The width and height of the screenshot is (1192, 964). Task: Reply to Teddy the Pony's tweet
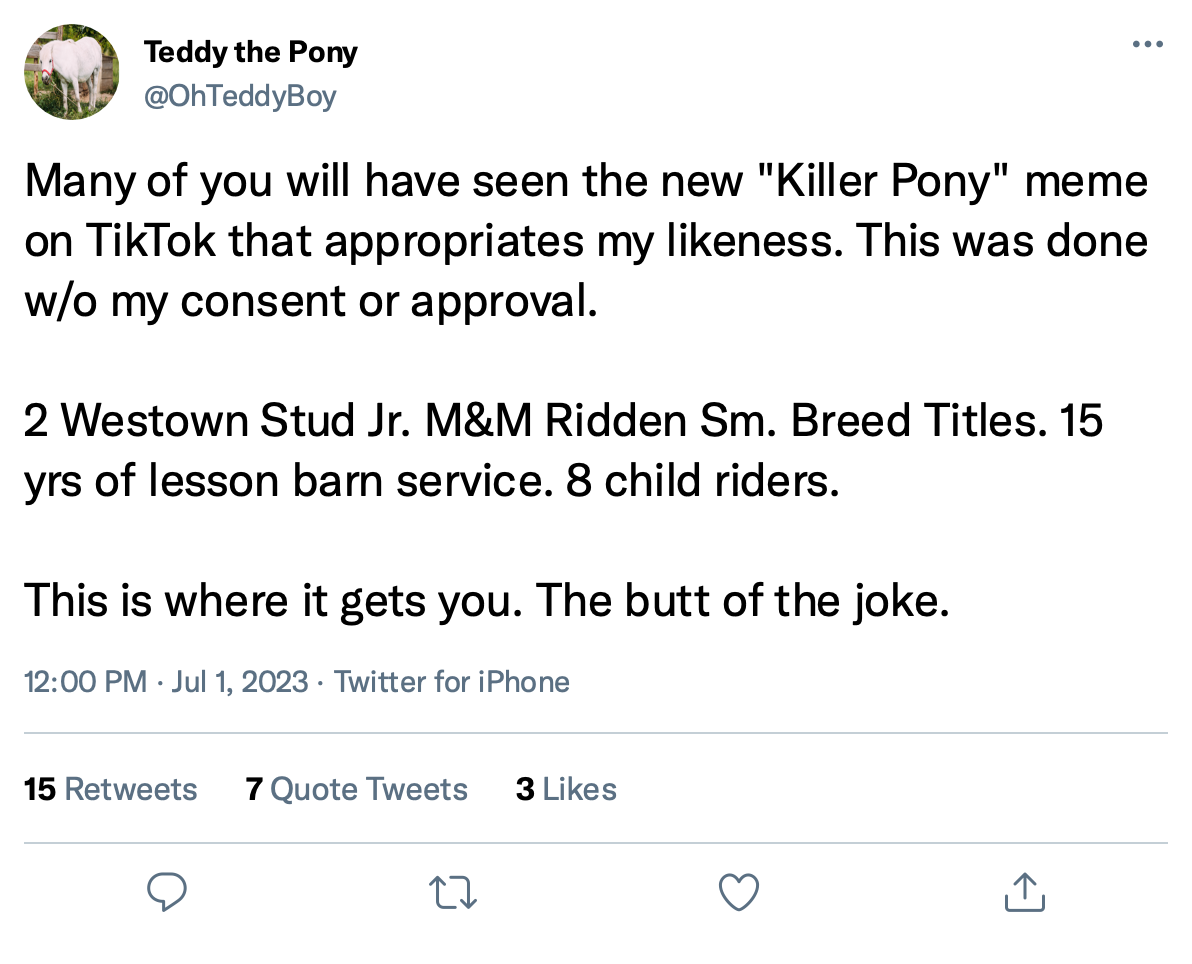coord(168,891)
